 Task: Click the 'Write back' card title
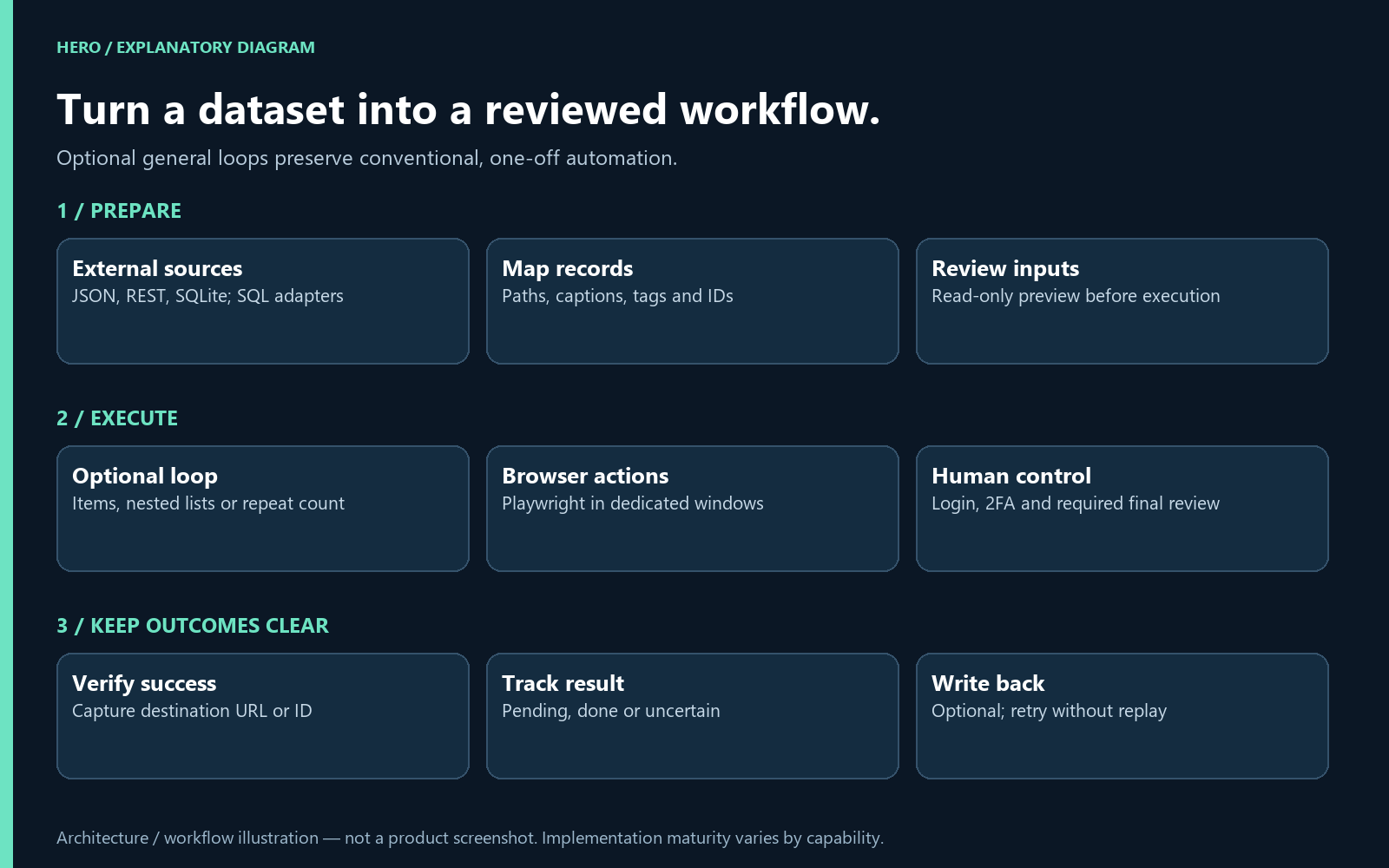[988, 683]
